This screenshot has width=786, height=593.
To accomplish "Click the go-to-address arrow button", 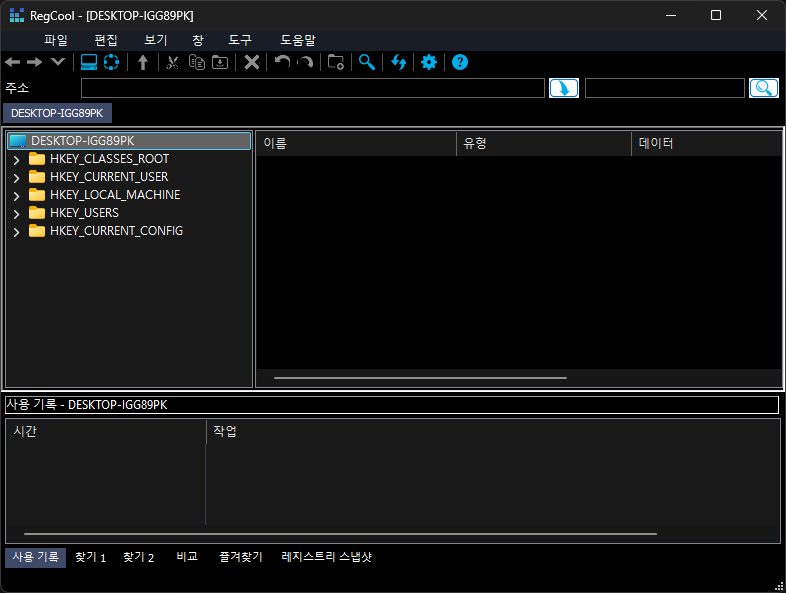I will point(564,88).
